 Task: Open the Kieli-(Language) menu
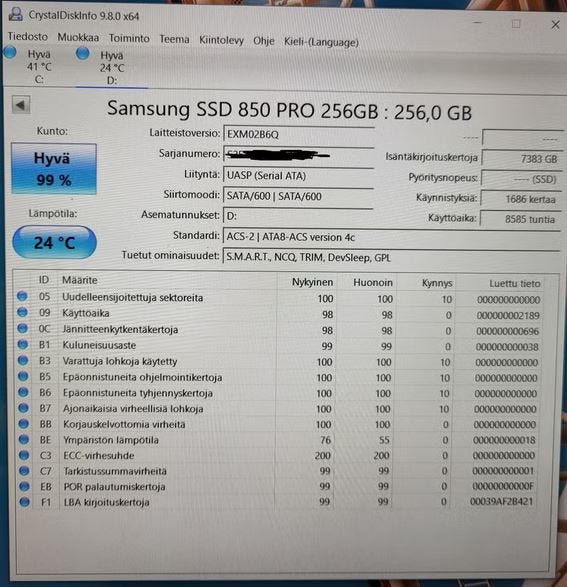pos(321,42)
